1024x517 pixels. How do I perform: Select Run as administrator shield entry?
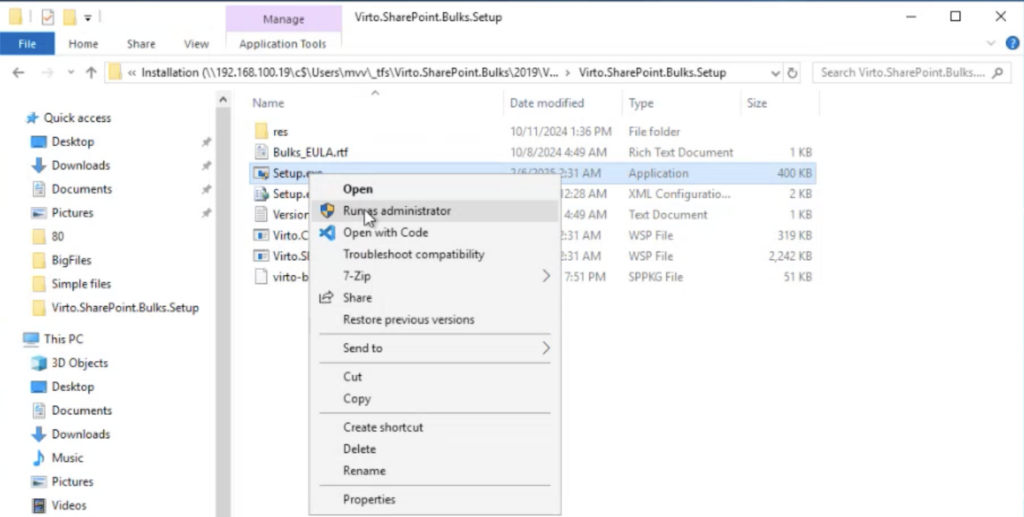point(434,211)
